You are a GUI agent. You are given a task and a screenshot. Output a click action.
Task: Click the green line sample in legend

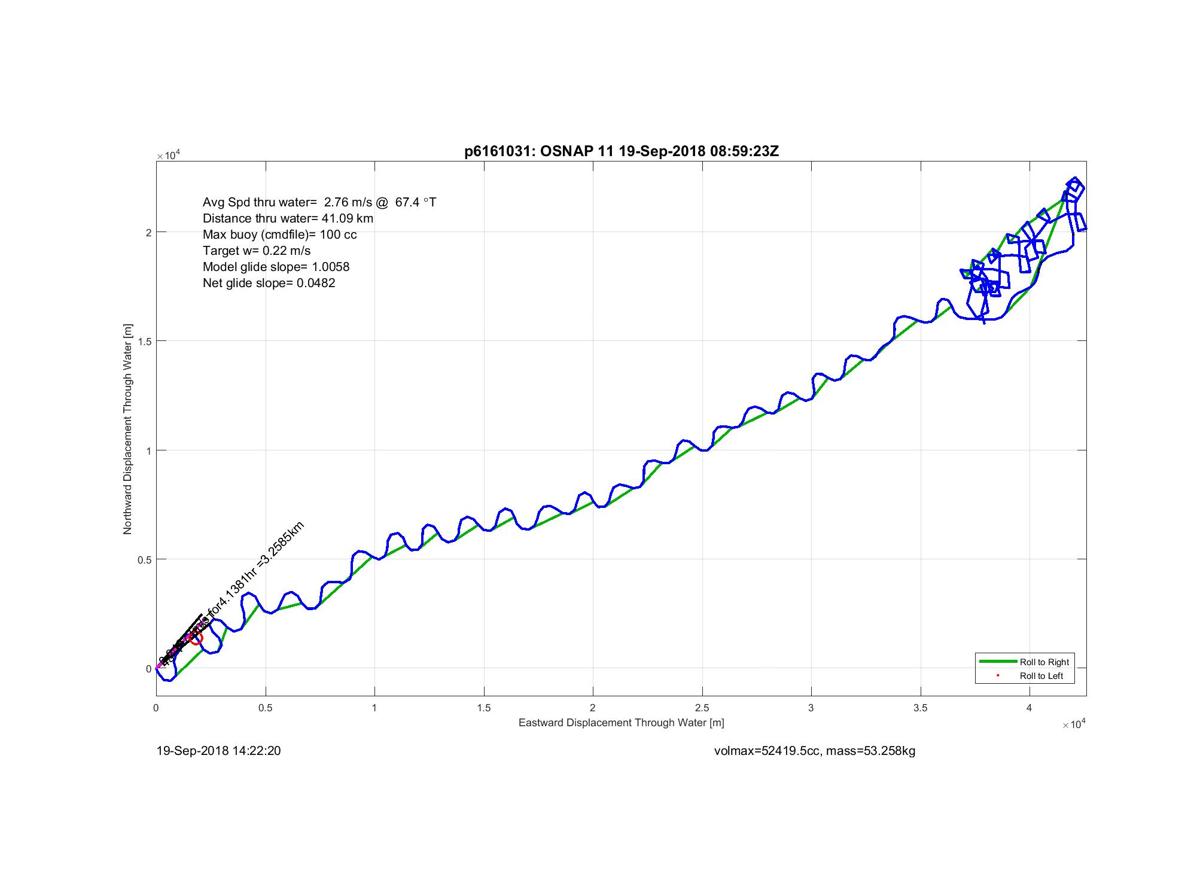(x=997, y=662)
